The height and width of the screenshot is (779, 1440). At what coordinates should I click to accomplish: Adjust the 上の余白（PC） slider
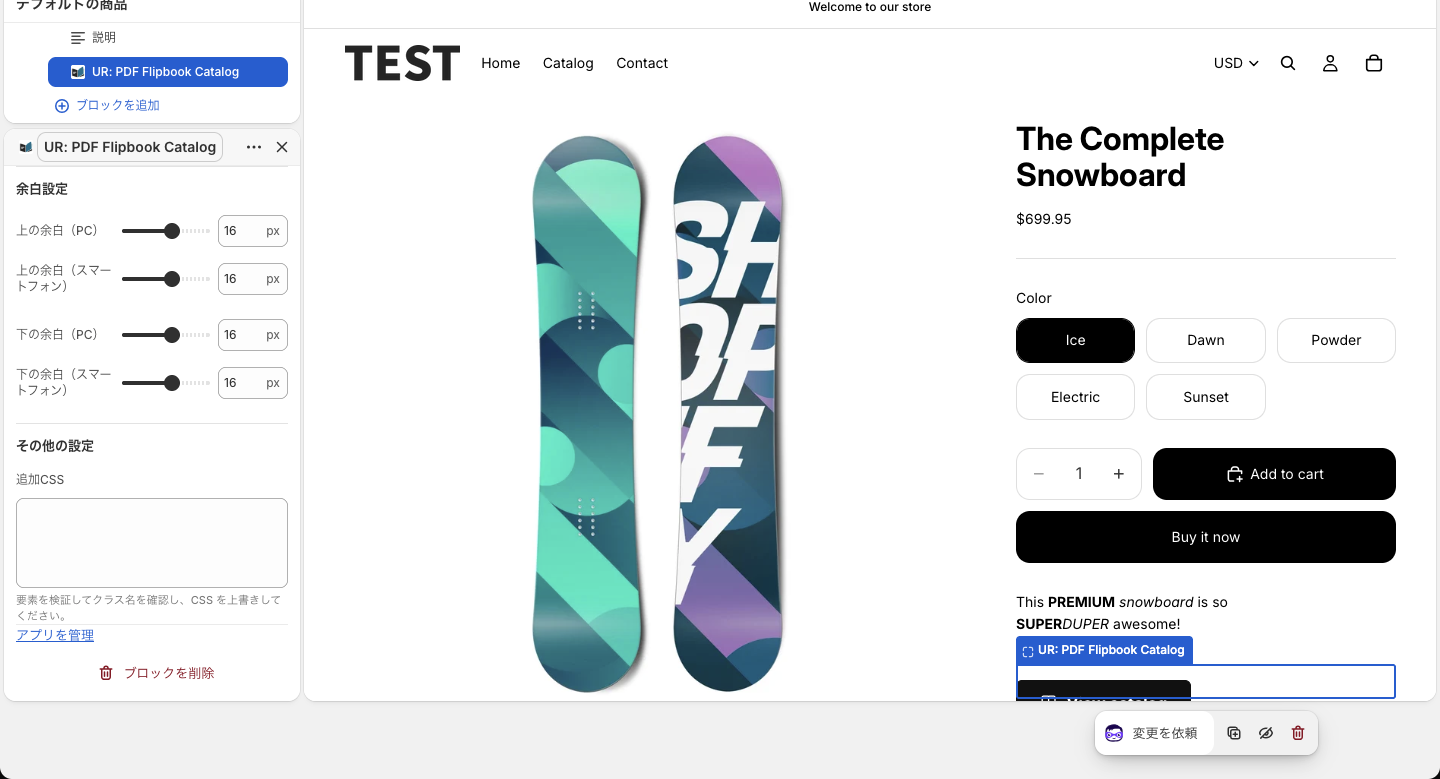[166, 231]
